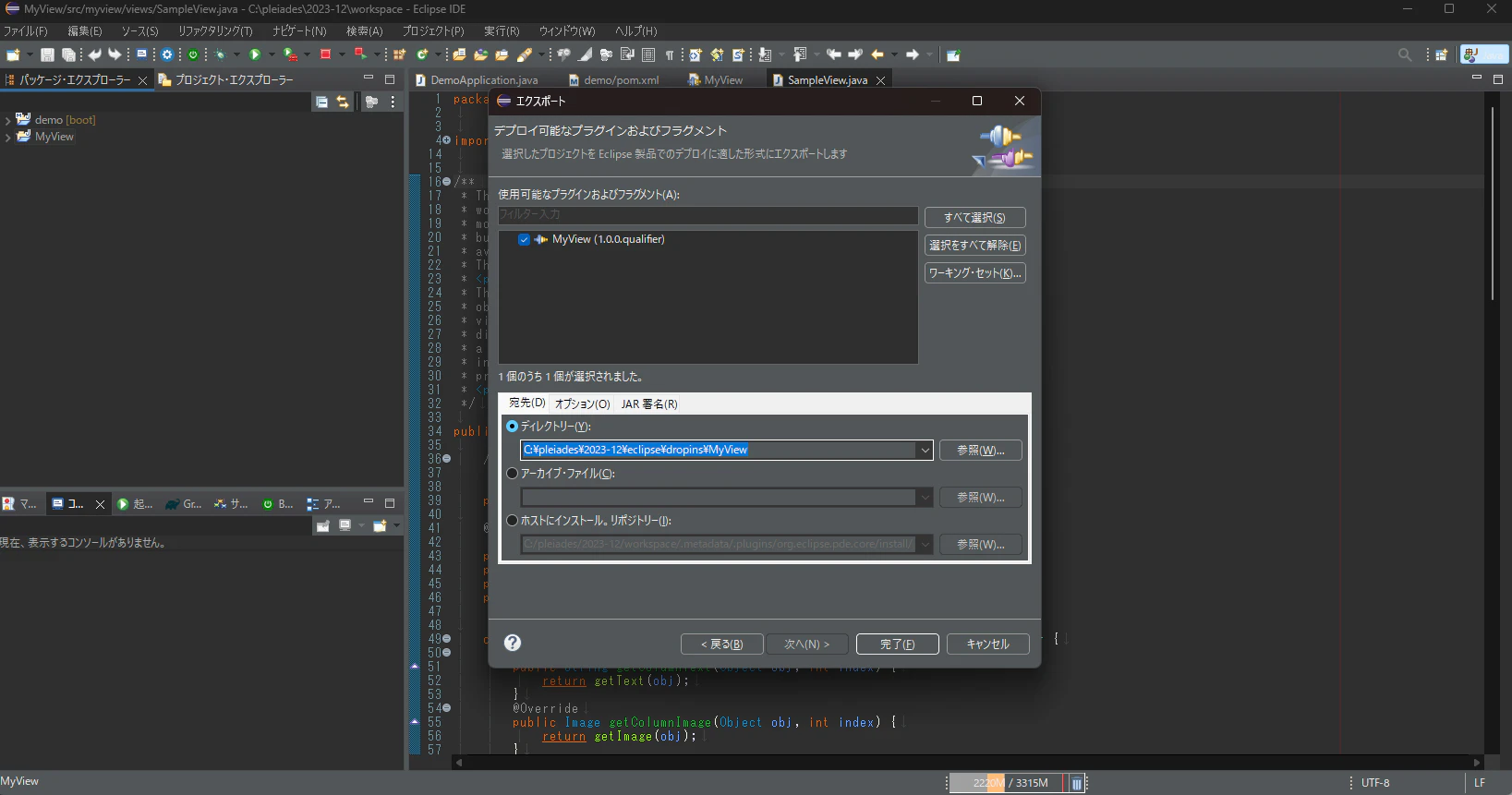Viewport: 1512px width, 795px height.
Task: Click the editor vertical scrollbar thumb
Action: point(1493,203)
